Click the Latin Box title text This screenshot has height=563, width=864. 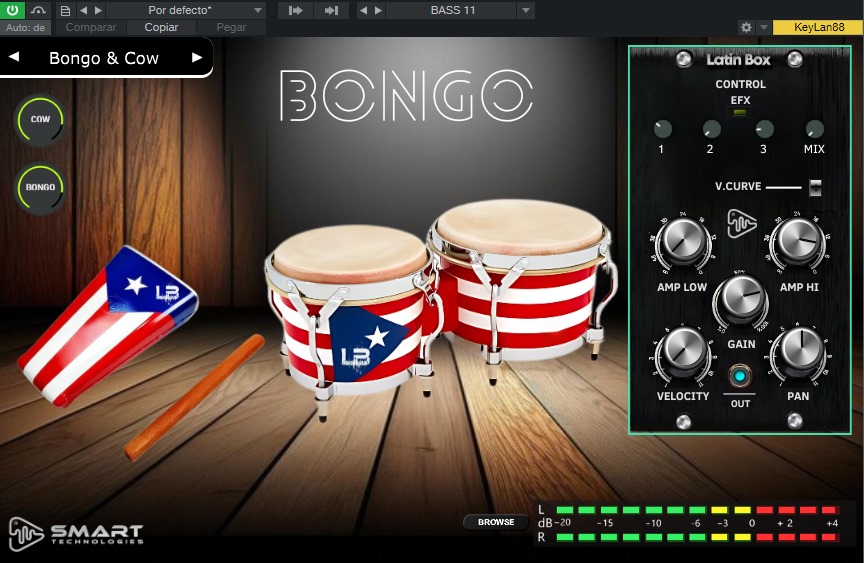click(738, 59)
